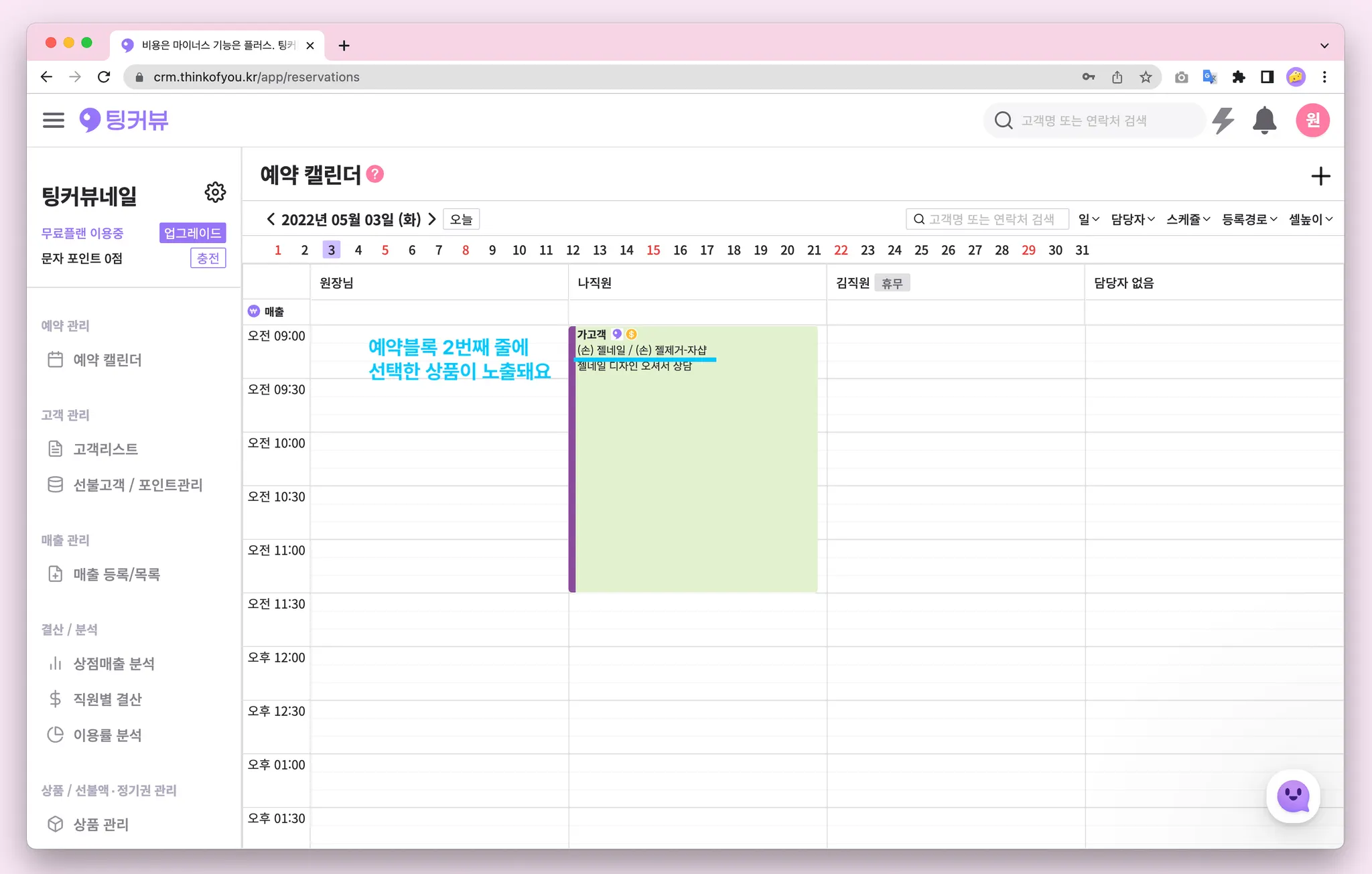This screenshot has height=874, width=1372.
Task: Click the calendar customer search field
Action: (x=988, y=219)
